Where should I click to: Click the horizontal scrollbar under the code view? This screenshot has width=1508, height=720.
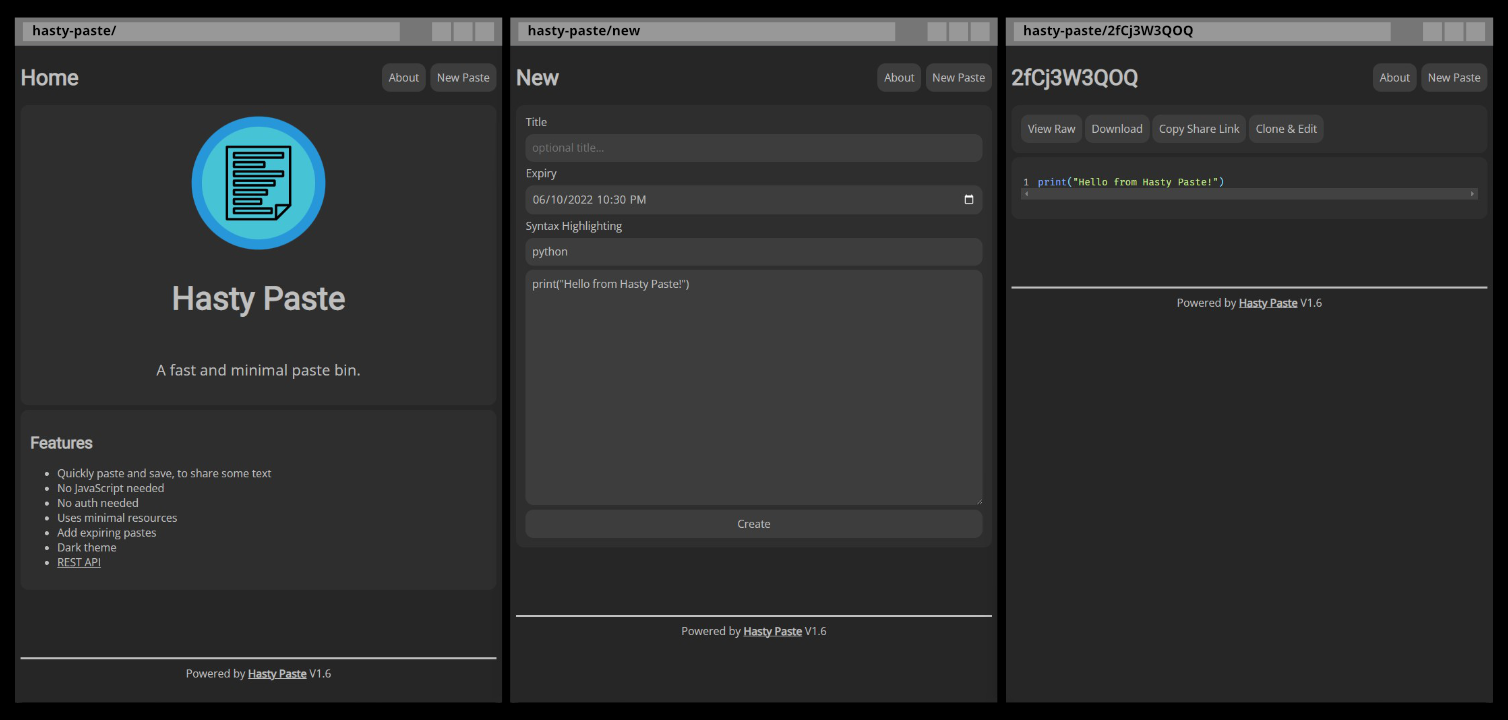[1248, 194]
